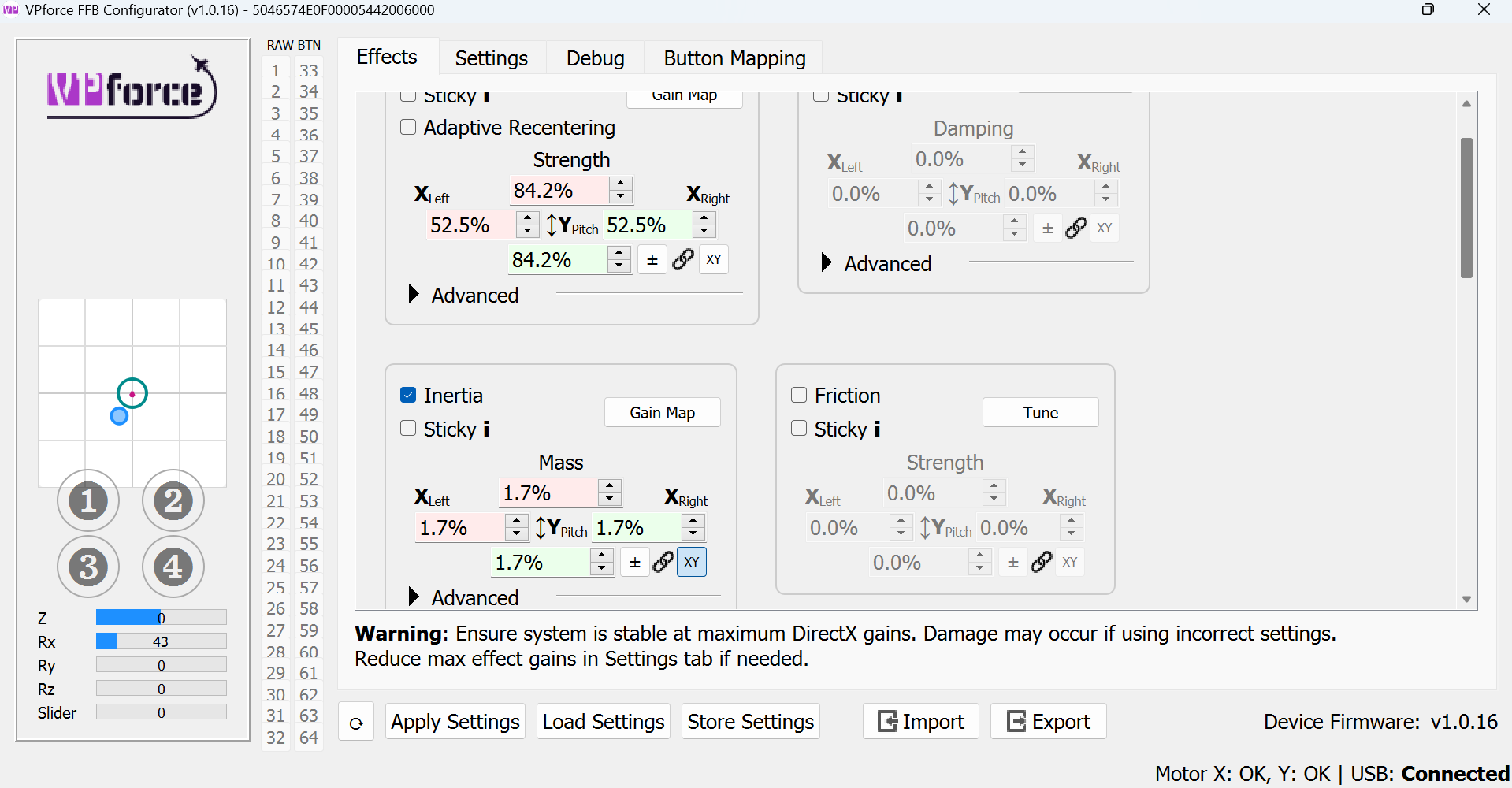Screen dimensions: 1512x788
Task: Expand Advanced under Inertia Mass
Action: coord(414,597)
